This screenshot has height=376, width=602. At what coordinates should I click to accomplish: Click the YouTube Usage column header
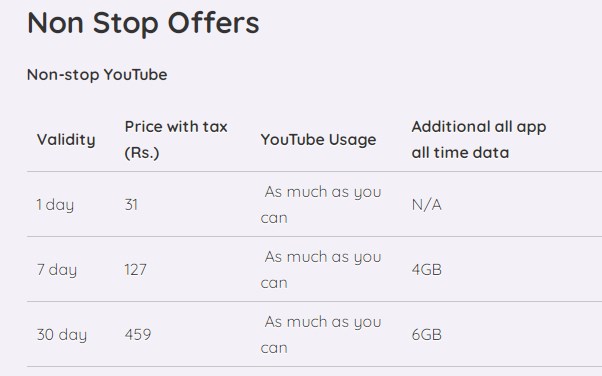(318, 139)
